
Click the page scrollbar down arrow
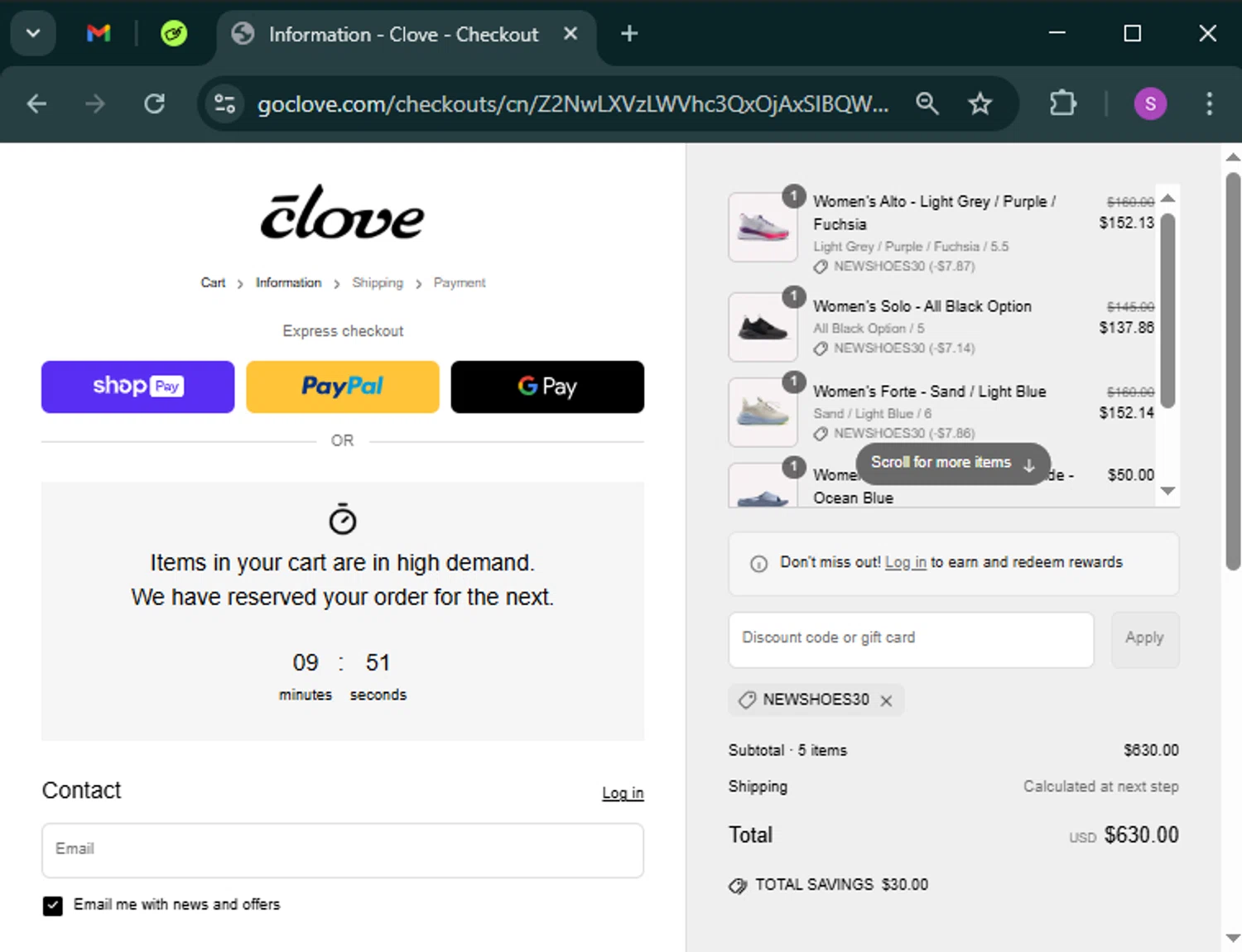1232,938
